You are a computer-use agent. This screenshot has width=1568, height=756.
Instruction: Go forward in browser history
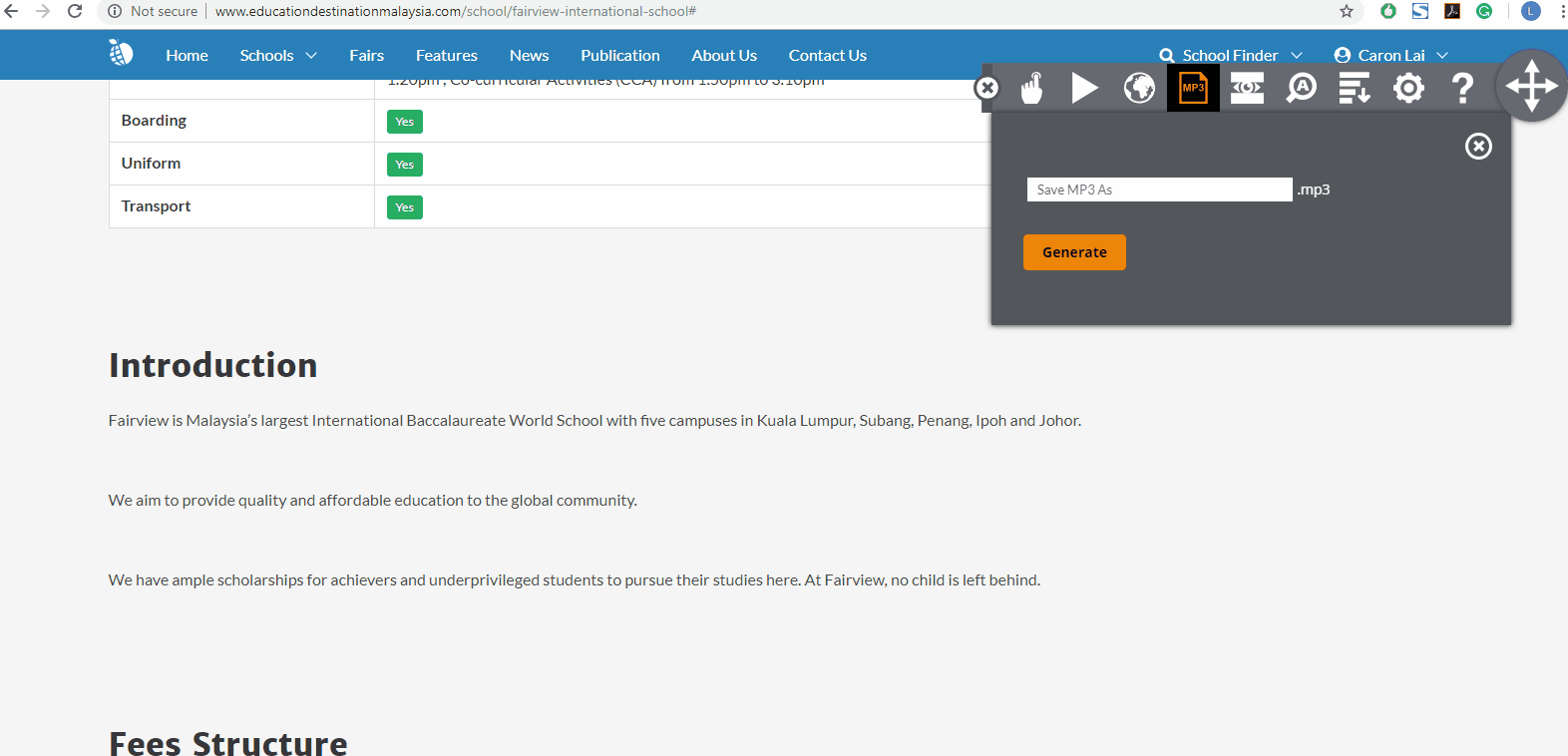tap(43, 11)
